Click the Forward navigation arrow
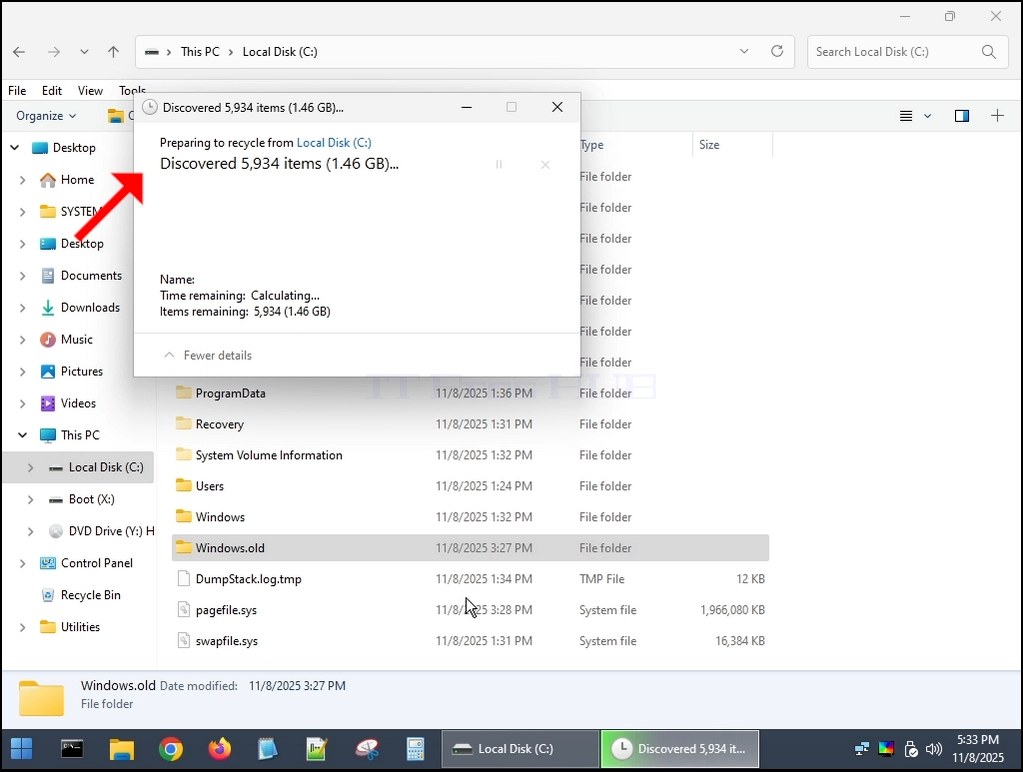Viewport: 1023px width, 772px height. click(53, 52)
